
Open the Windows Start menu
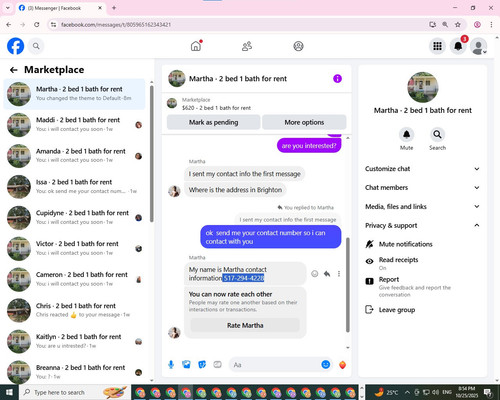coord(9,392)
